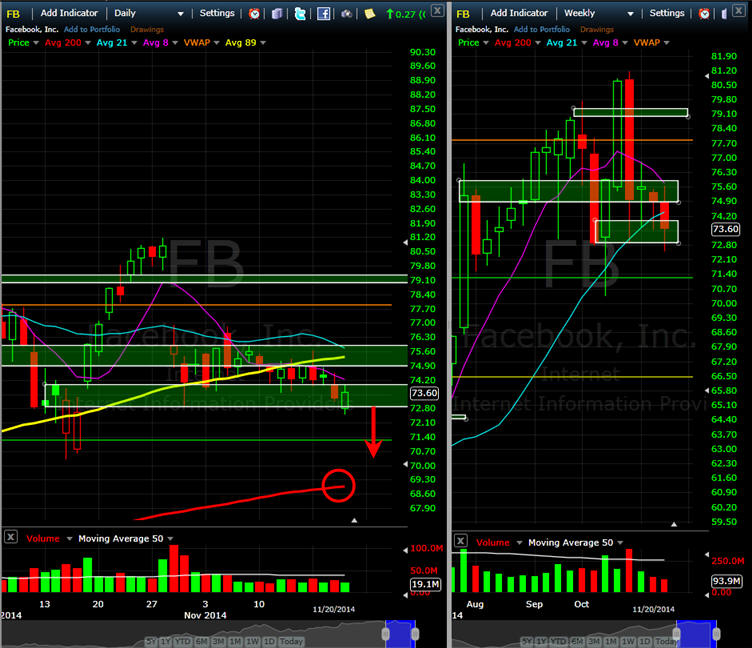
Task: Open Settings in the Daily chart
Action: tap(217, 13)
